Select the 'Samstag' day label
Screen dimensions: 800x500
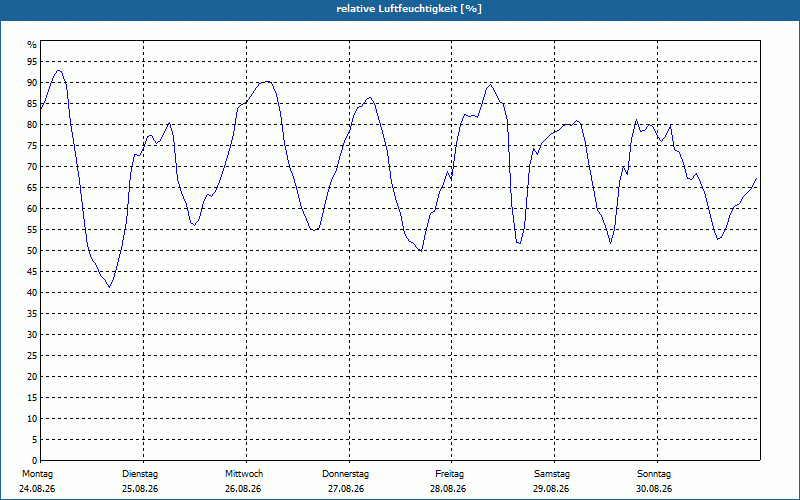click(552, 474)
